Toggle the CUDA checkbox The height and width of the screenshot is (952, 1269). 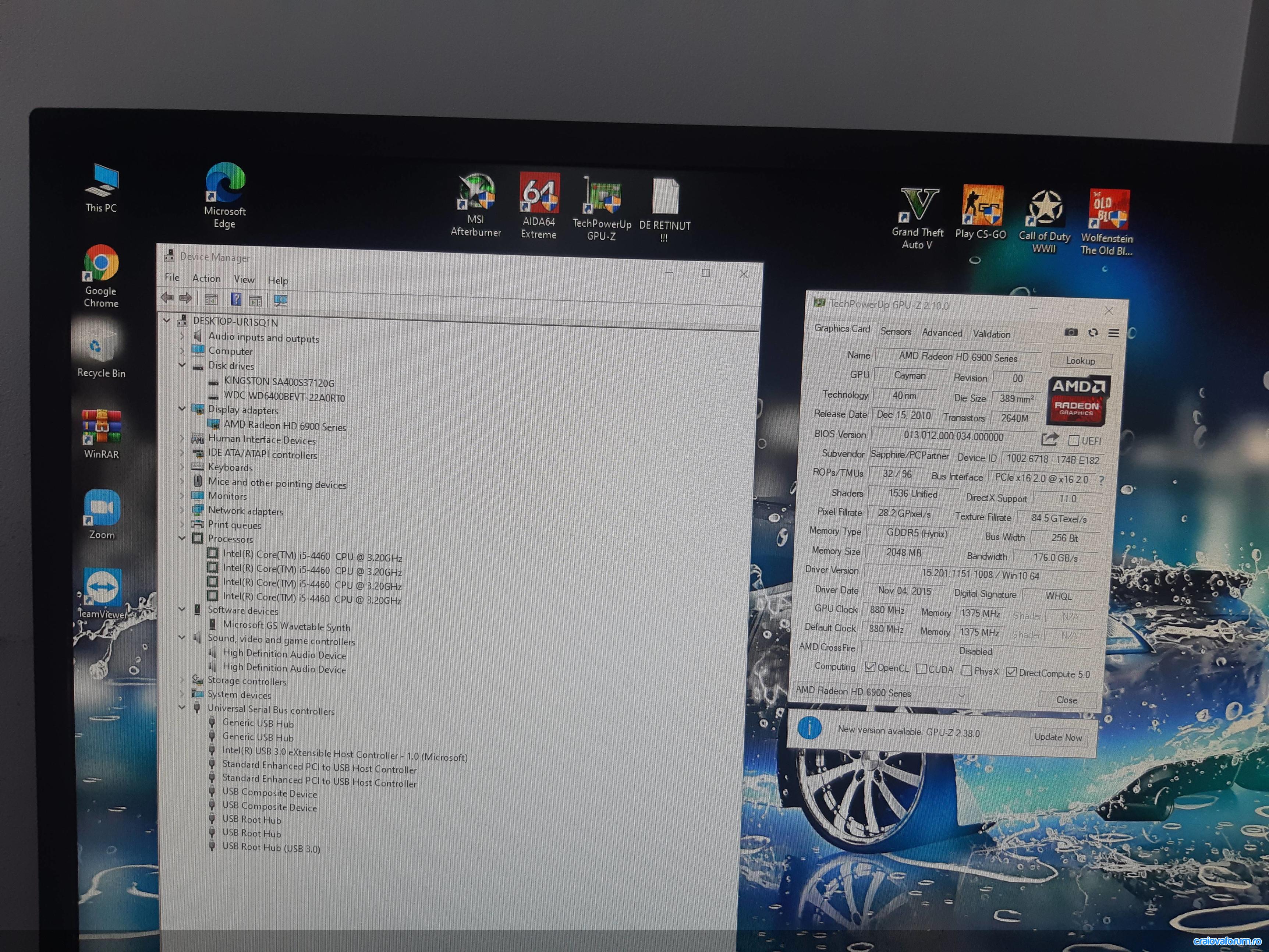coord(921,669)
